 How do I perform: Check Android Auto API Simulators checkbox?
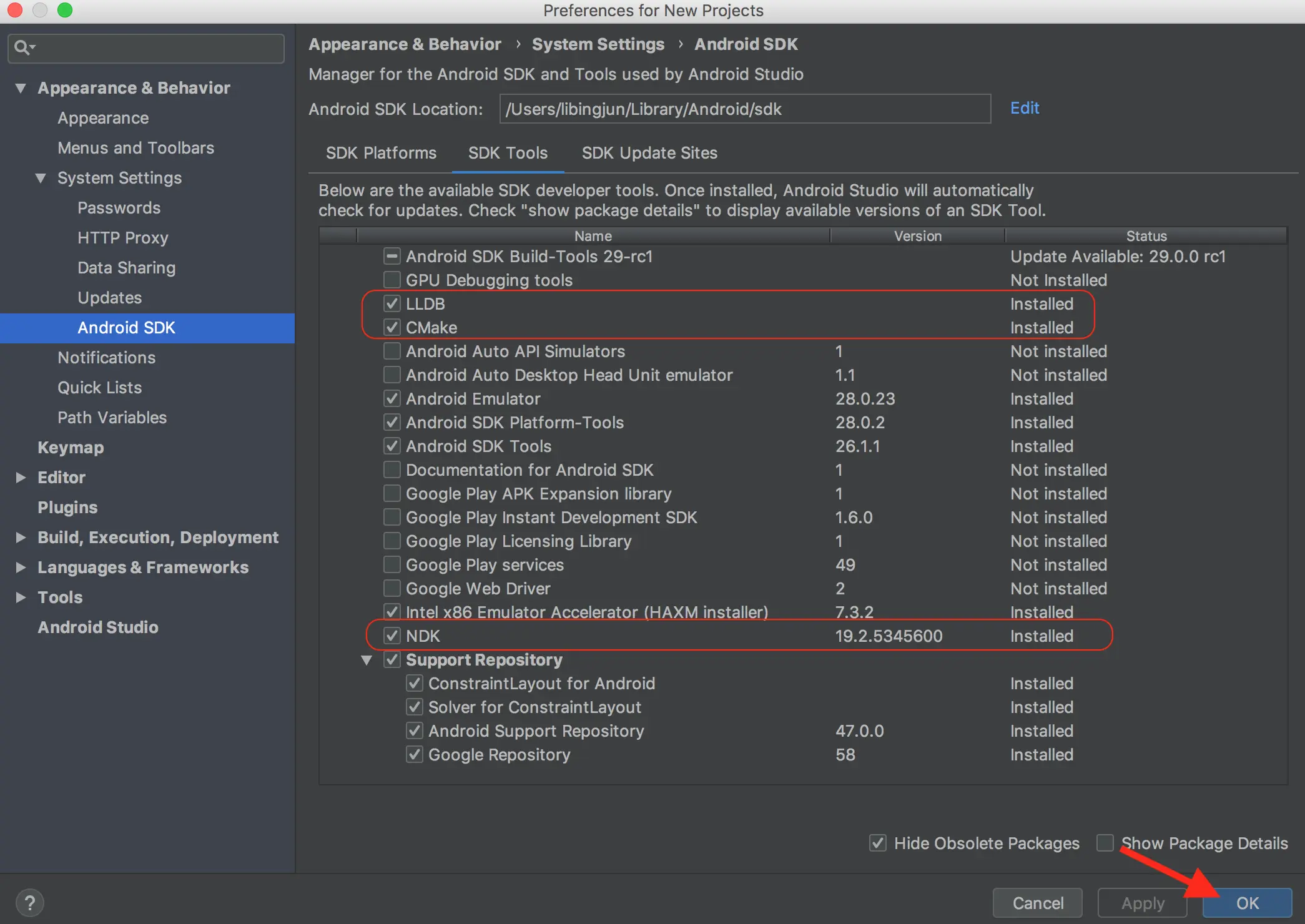point(391,351)
